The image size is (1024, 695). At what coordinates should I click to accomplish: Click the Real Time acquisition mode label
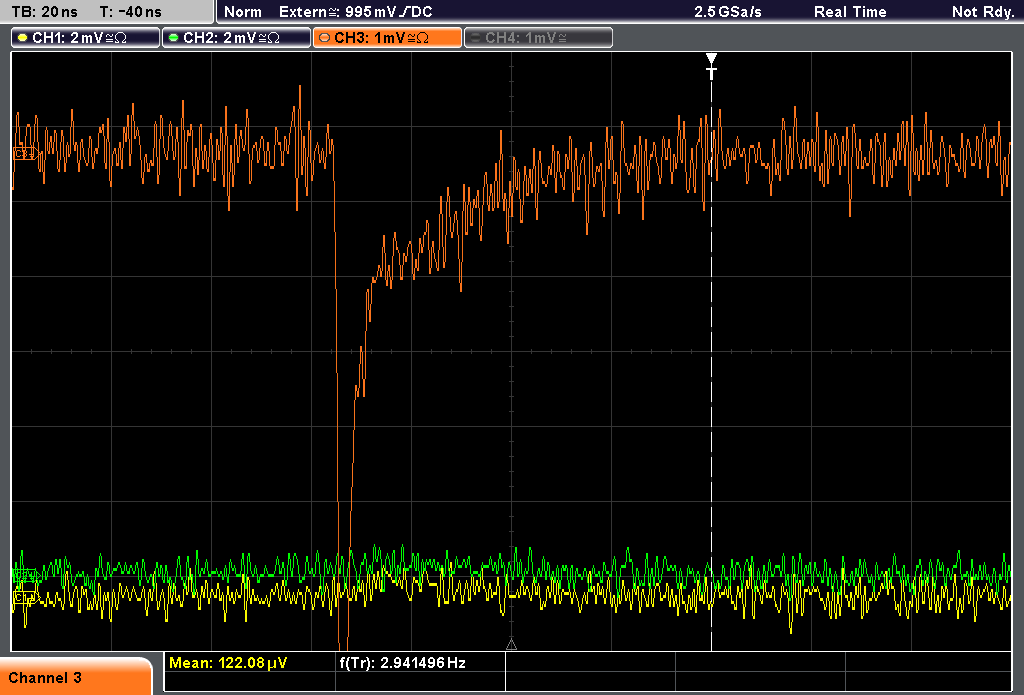tap(850, 12)
